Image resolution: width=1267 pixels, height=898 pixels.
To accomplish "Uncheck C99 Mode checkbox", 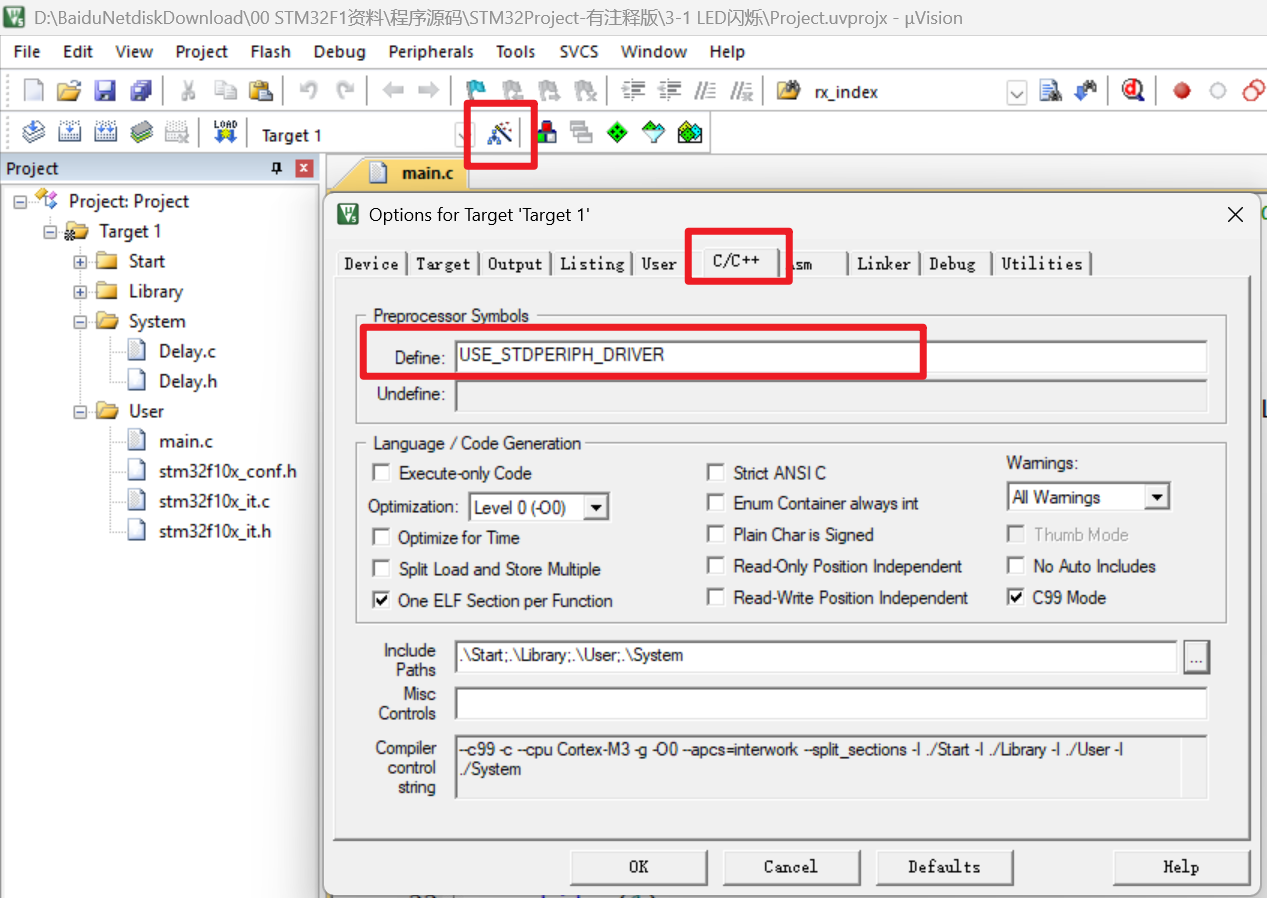I will point(1016,597).
